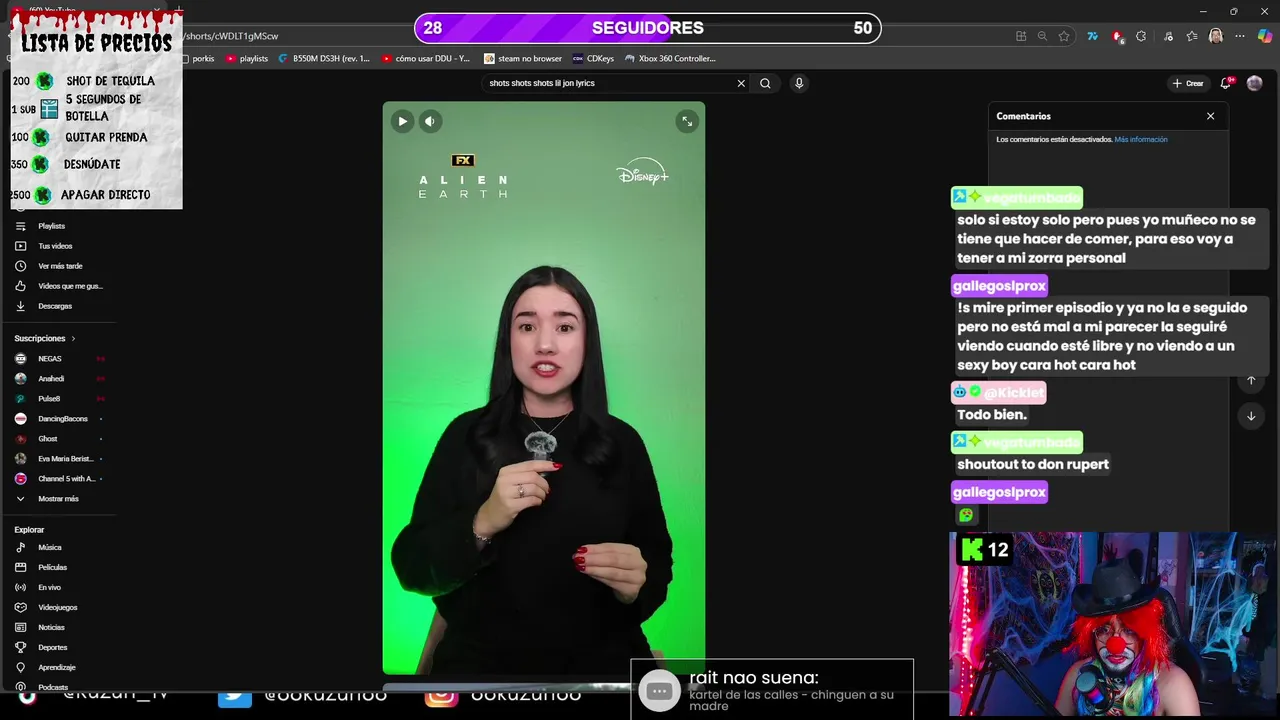Open the browser extensions puzzle icon

(x=1141, y=36)
